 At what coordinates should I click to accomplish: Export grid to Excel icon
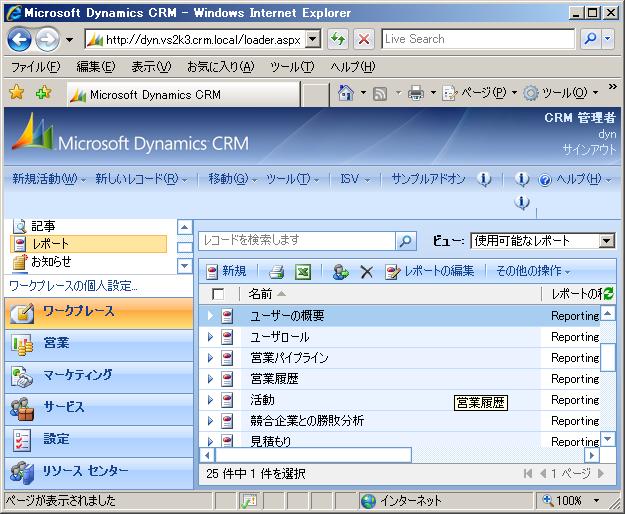tap(303, 272)
